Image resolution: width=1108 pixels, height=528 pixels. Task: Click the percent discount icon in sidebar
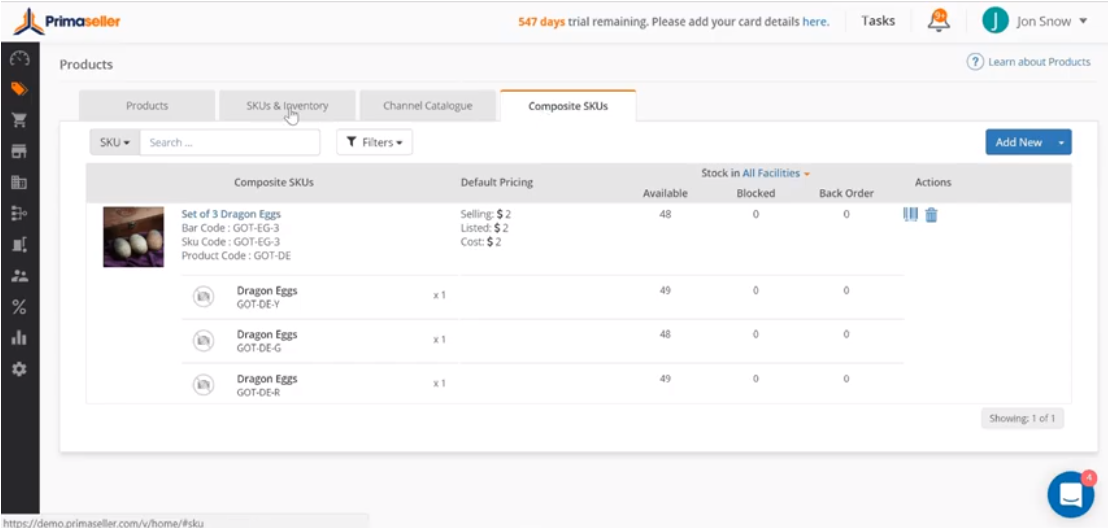19,307
